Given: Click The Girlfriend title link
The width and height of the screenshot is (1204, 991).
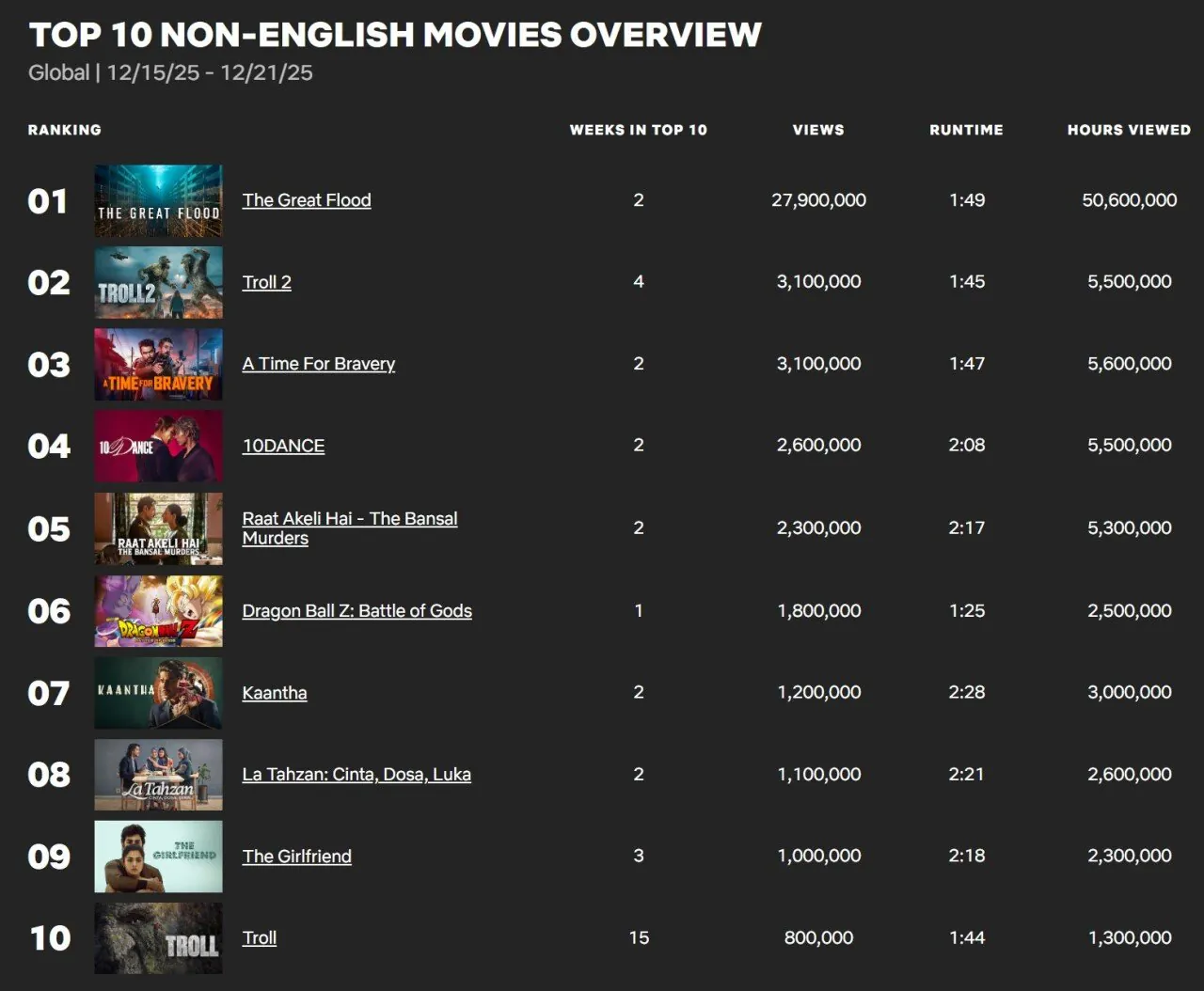Looking at the screenshot, I should [296, 857].
